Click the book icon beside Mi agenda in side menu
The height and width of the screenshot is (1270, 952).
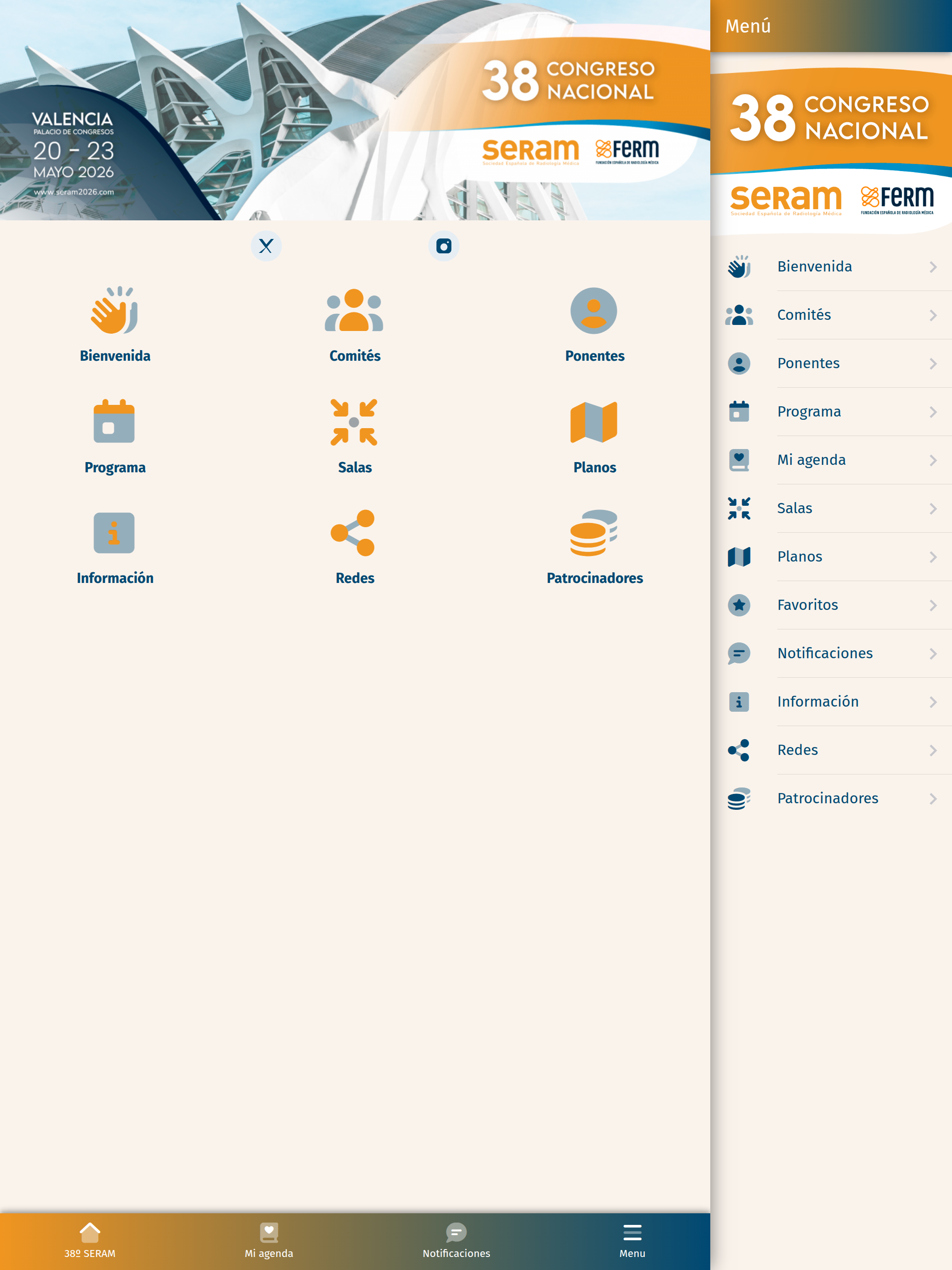coord(739,460)
